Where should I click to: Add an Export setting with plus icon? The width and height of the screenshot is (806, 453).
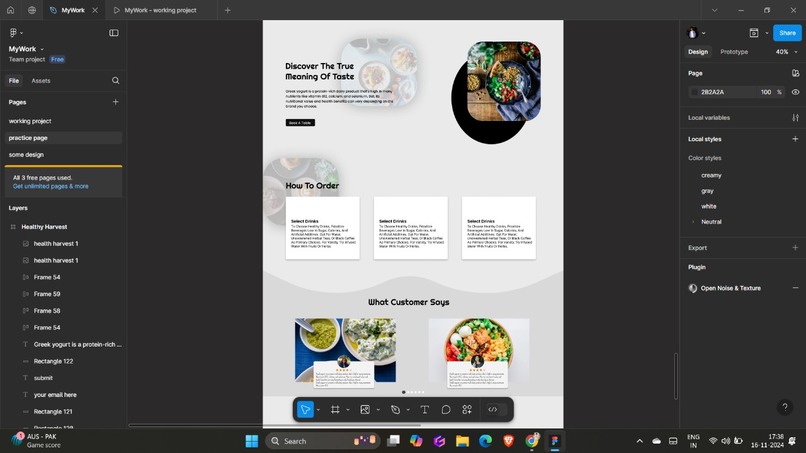[795, 247]
